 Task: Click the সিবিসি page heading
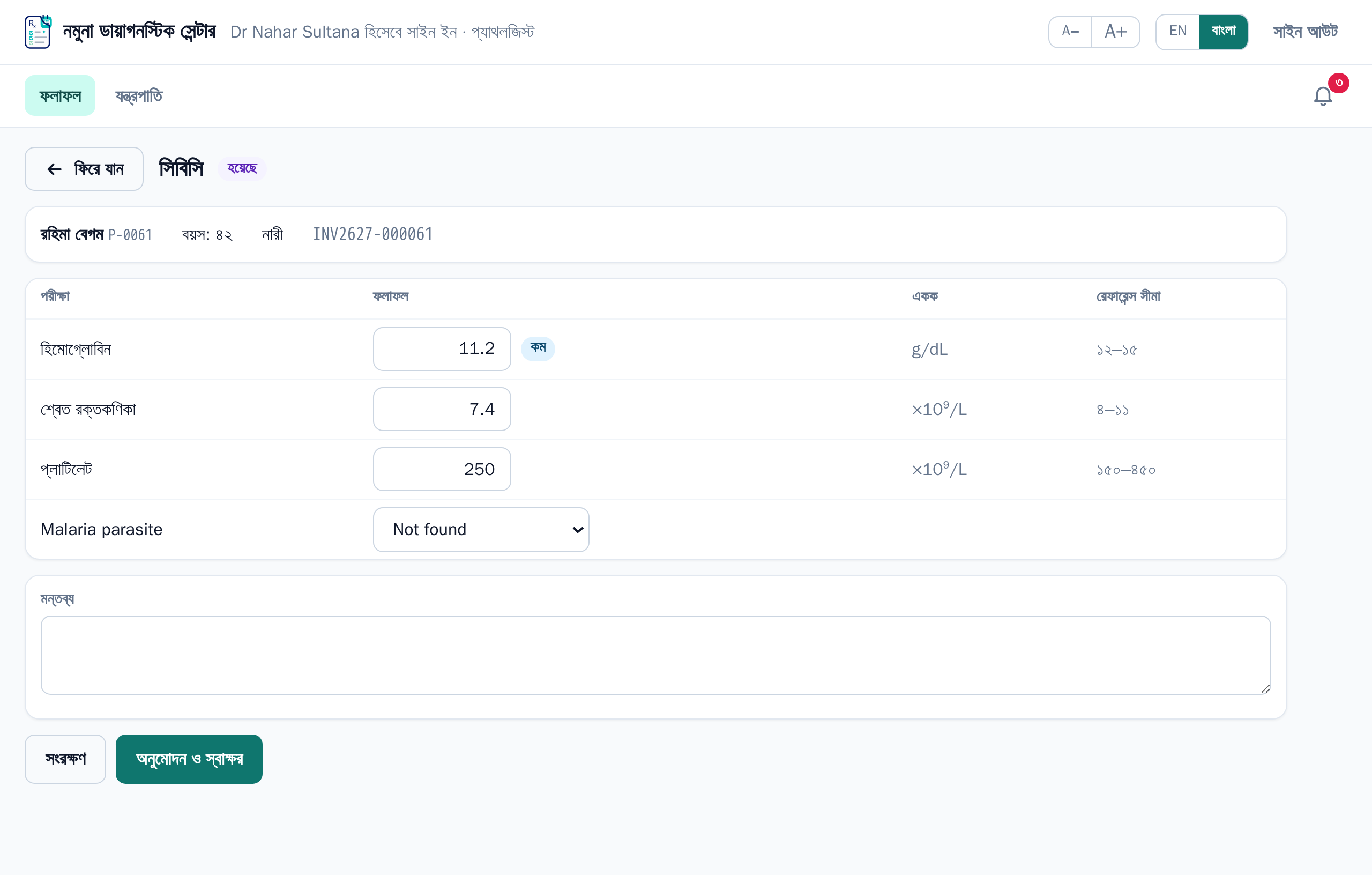pos(181,169)
